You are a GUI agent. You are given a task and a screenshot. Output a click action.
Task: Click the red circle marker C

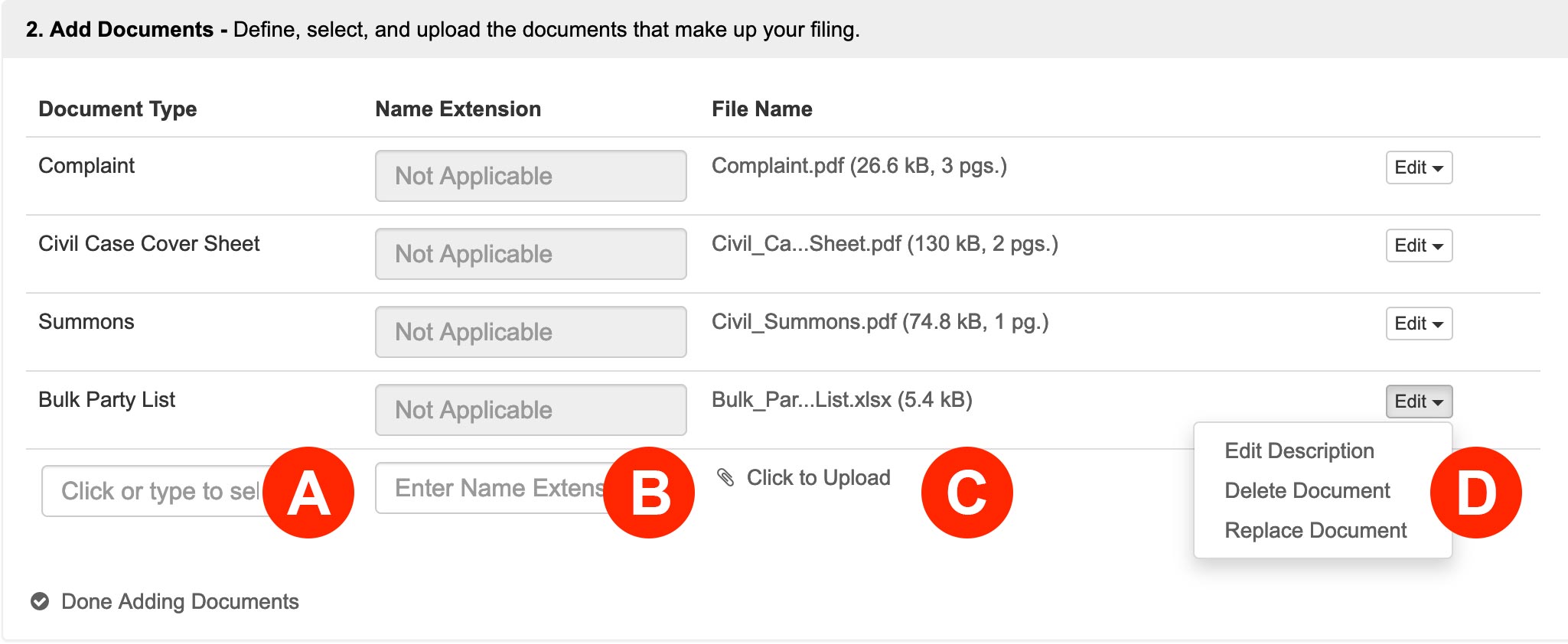(x=967, y=493)
